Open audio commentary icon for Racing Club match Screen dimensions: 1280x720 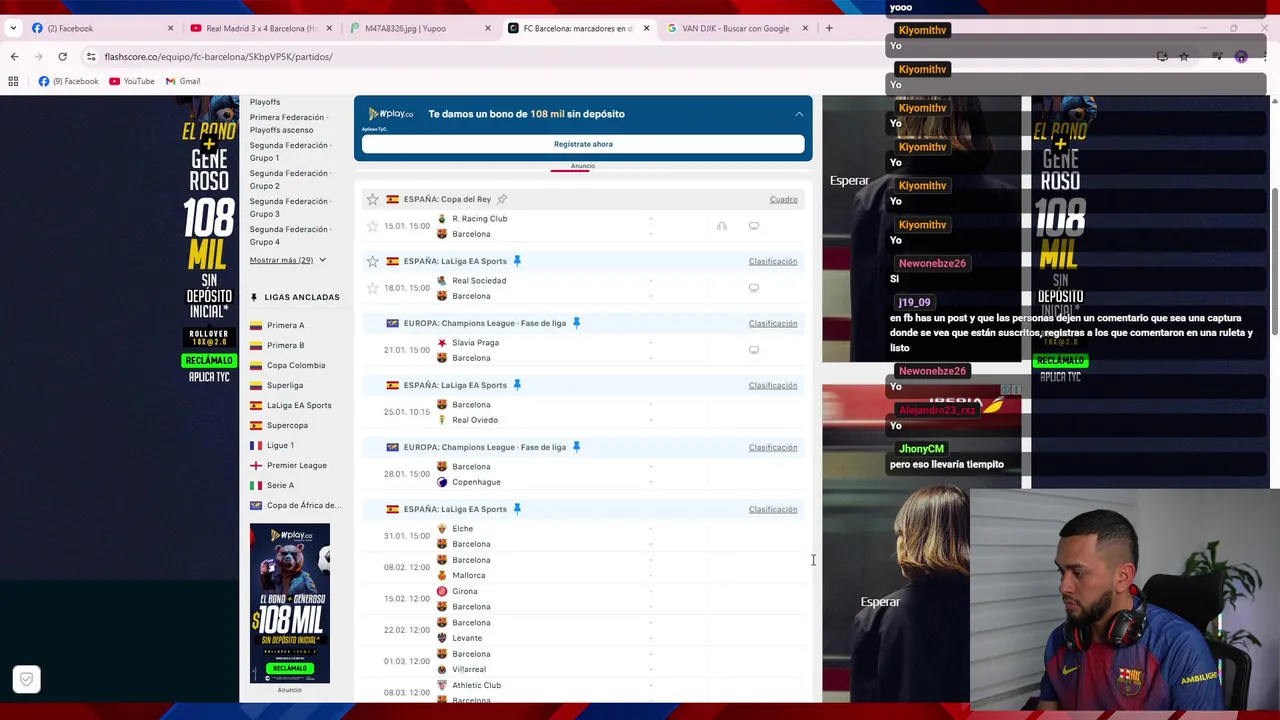tap(722, 226)
